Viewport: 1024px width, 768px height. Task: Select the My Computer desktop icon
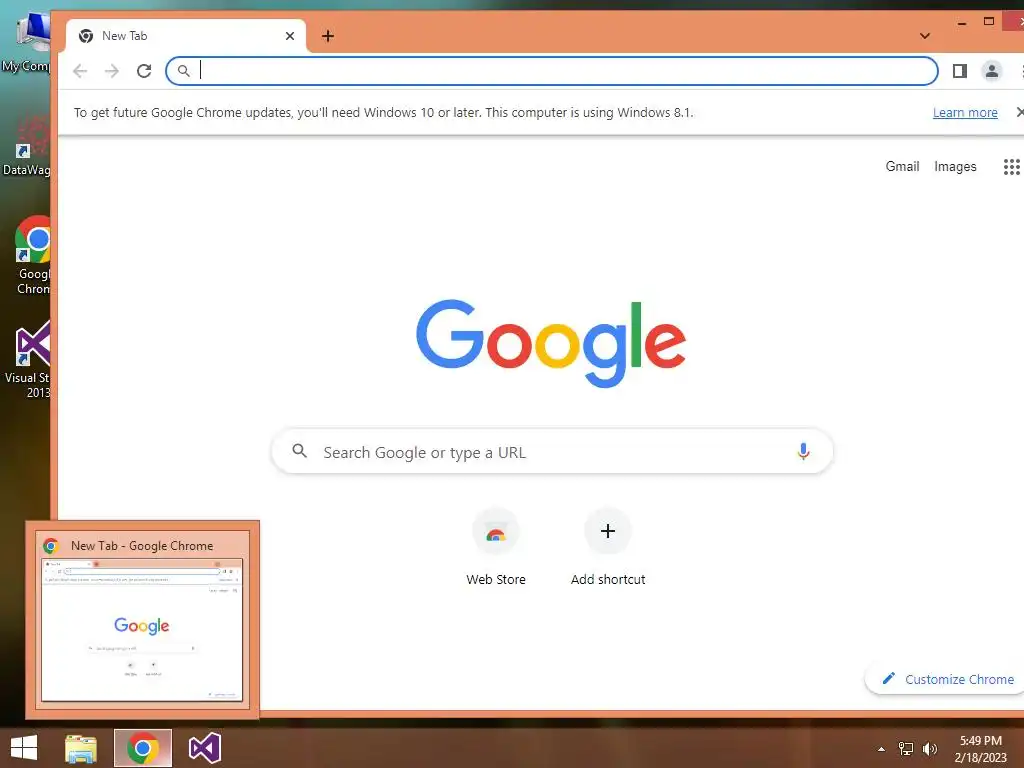(x=27, y=42)
